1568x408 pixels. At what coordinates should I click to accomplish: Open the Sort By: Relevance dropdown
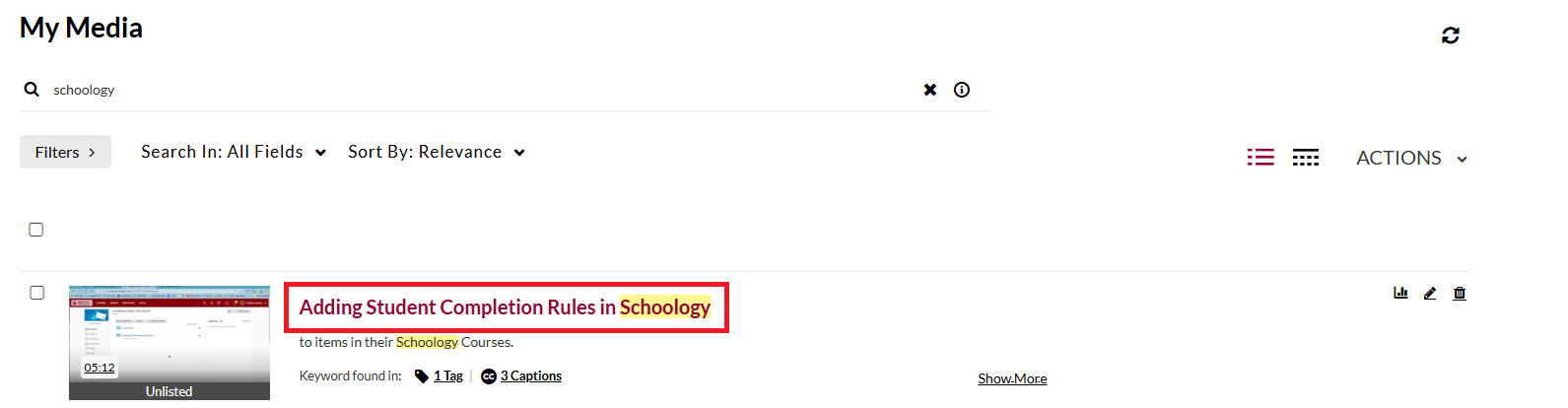[x=436, y=152]
